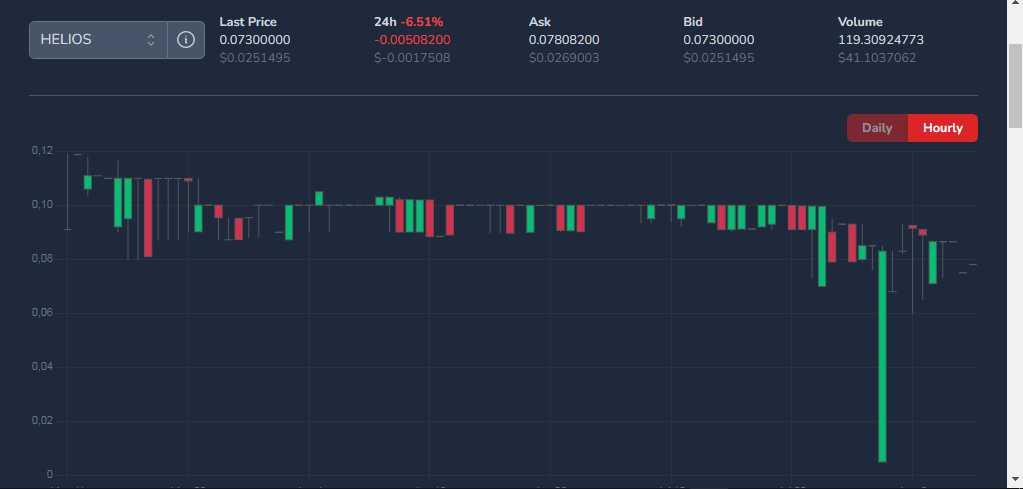Open the HELIOS market selector dropdown
The width and height of the screenshot is (1023, 489).
click(99, 40)
